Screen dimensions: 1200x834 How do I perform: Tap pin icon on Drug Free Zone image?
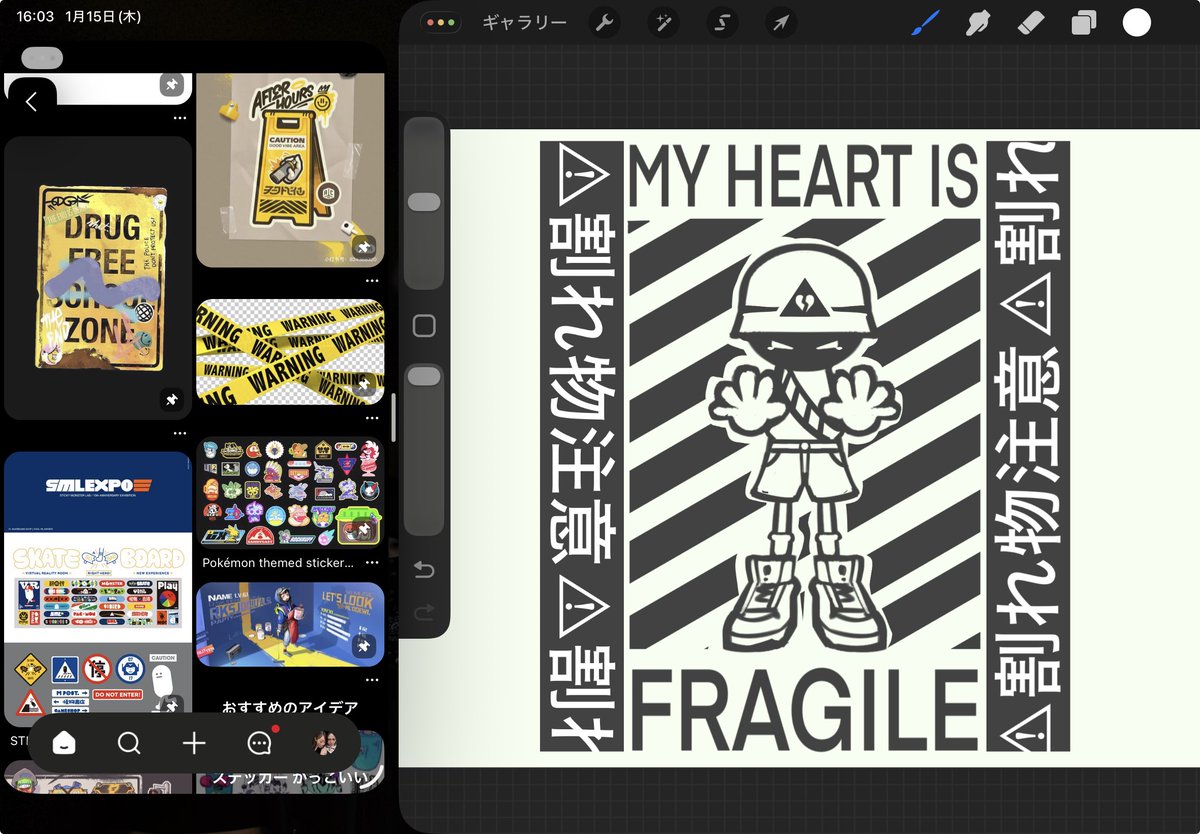[x=172, y=400]
